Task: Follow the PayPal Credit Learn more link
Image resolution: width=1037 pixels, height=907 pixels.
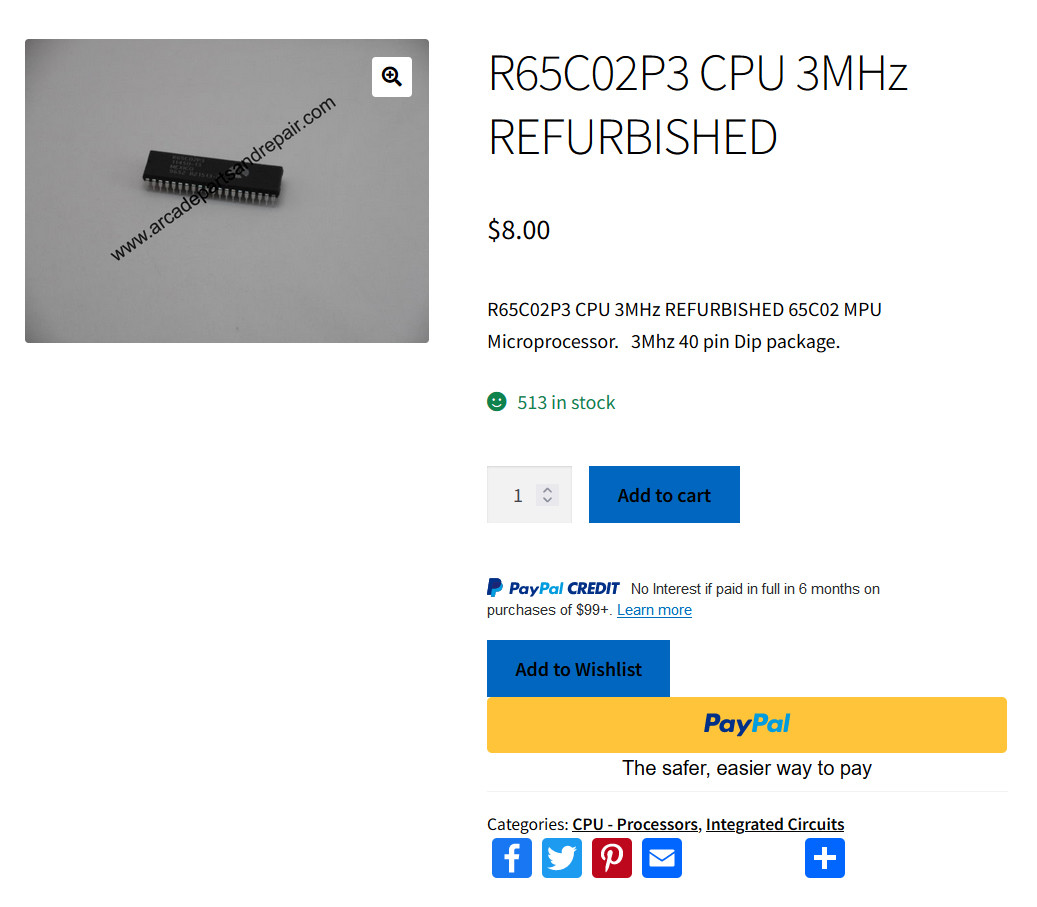Action: click(x=654, y=610)
